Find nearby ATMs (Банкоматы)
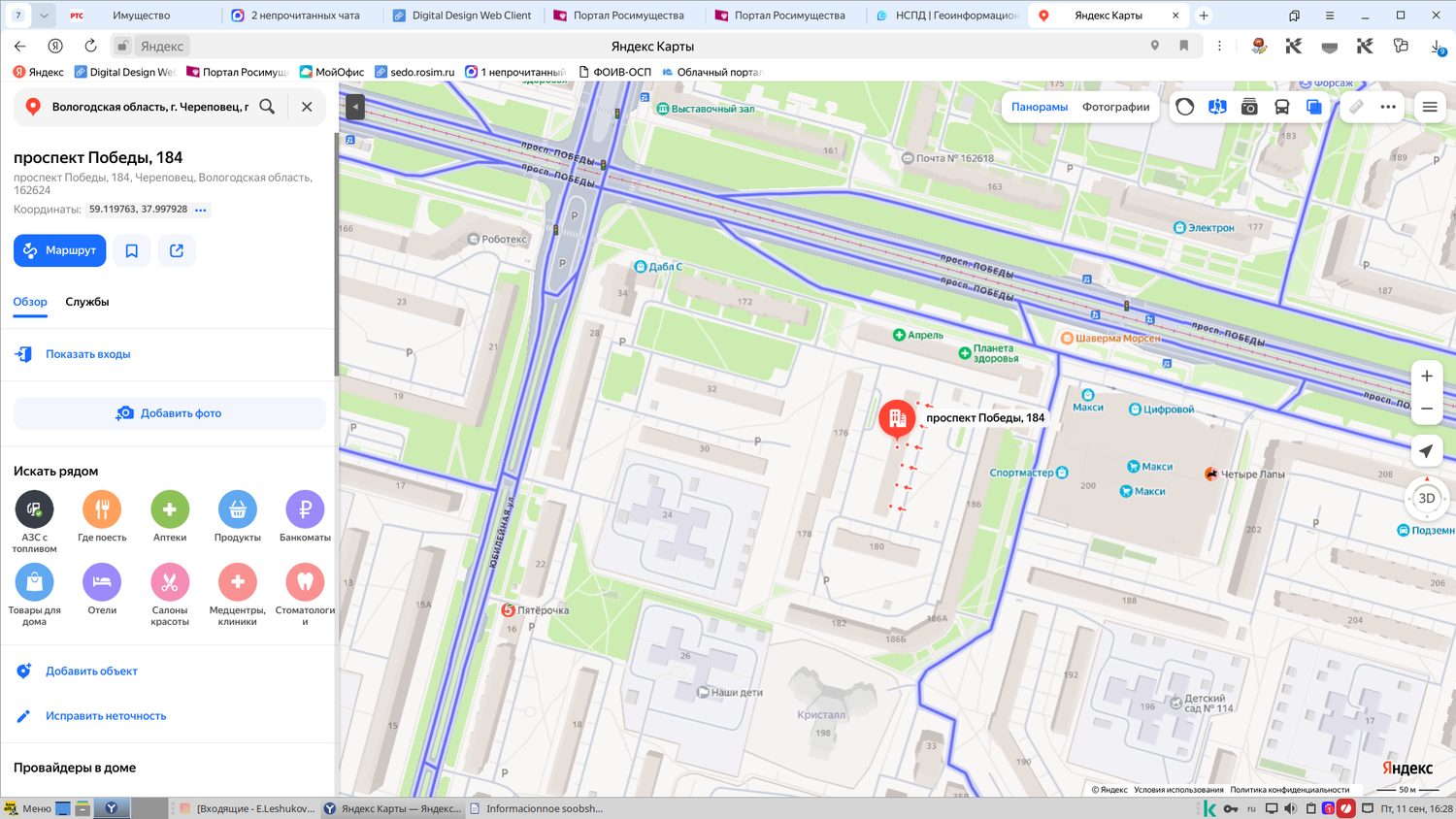 pos(305,516)
